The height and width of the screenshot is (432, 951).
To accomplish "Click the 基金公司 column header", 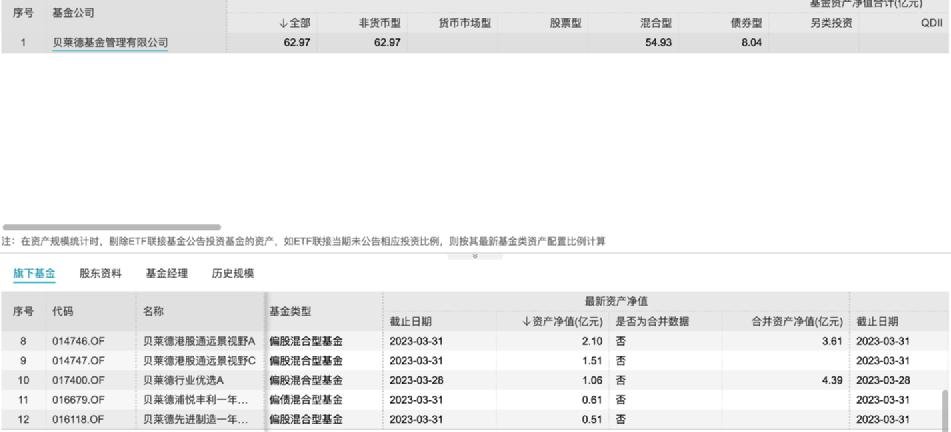I will (73, 13).
